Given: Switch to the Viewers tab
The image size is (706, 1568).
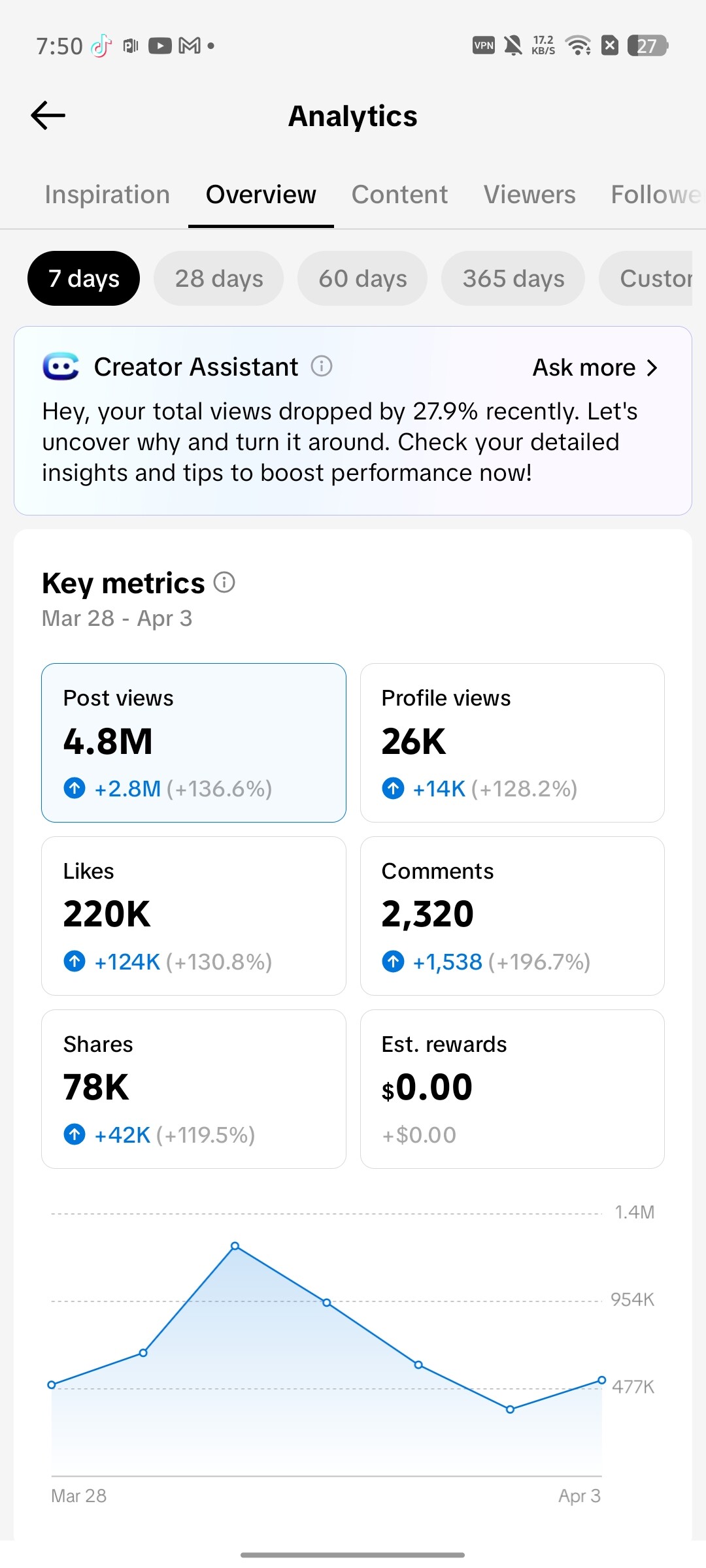Looking at the screenshot, I should pos(529,195).
